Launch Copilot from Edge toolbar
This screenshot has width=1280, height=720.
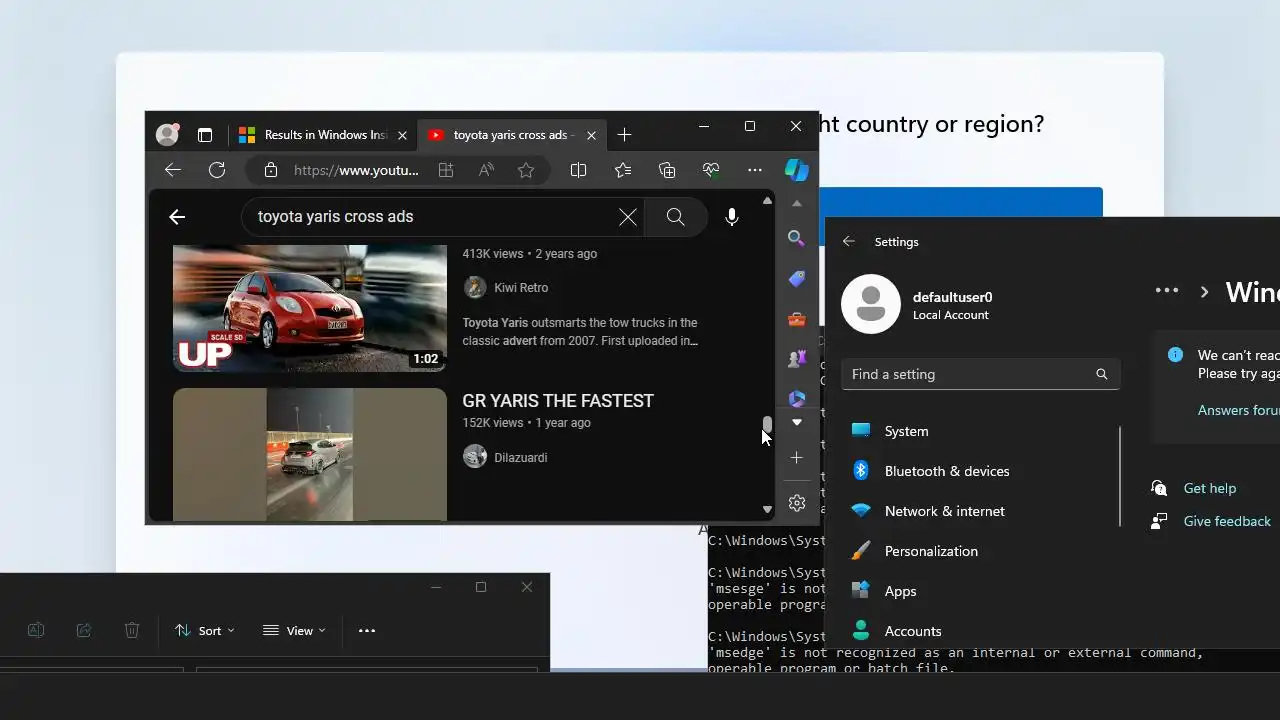[797, 170]
